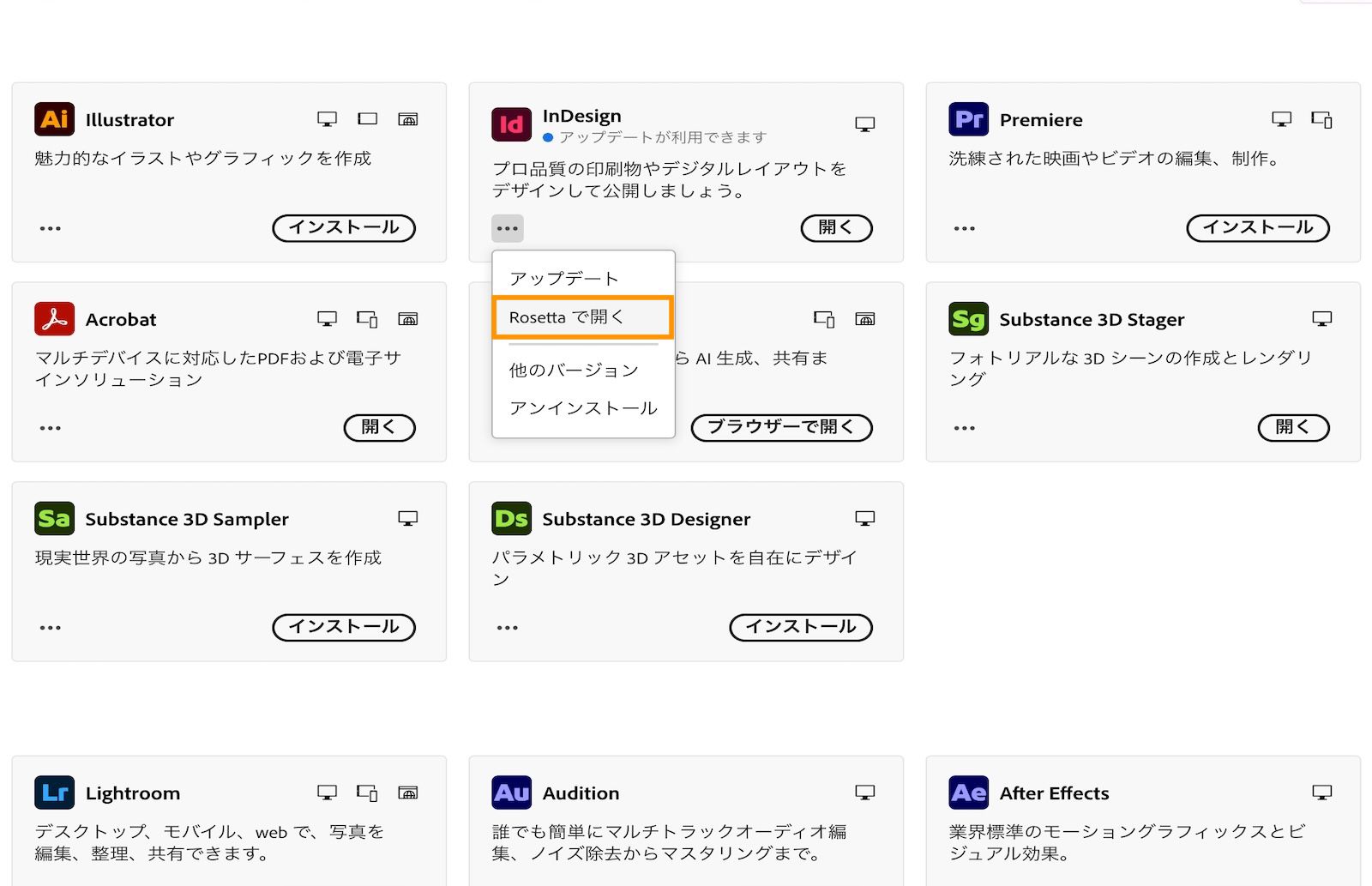The height and width of the screenshot is (886, 1372).
Task: Open Acrobat with the 開く button
Action: point(379,427)
